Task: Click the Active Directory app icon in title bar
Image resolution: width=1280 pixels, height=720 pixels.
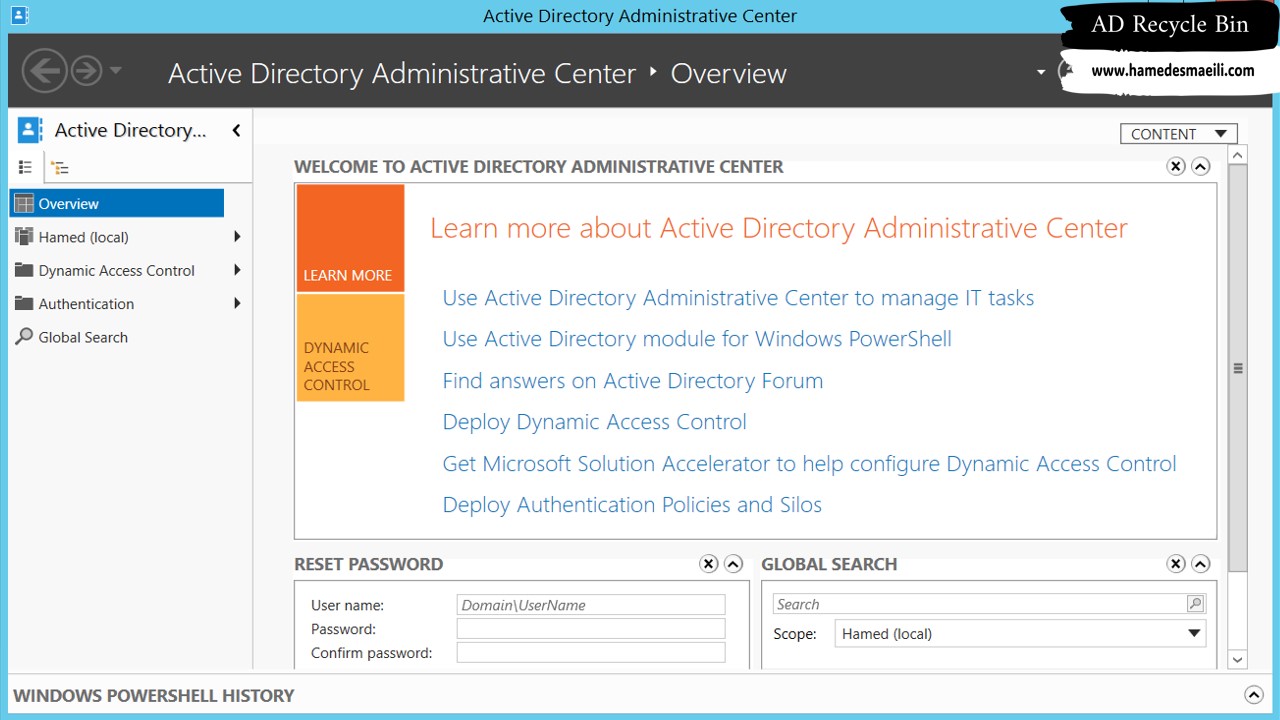Action: (18, 15)
